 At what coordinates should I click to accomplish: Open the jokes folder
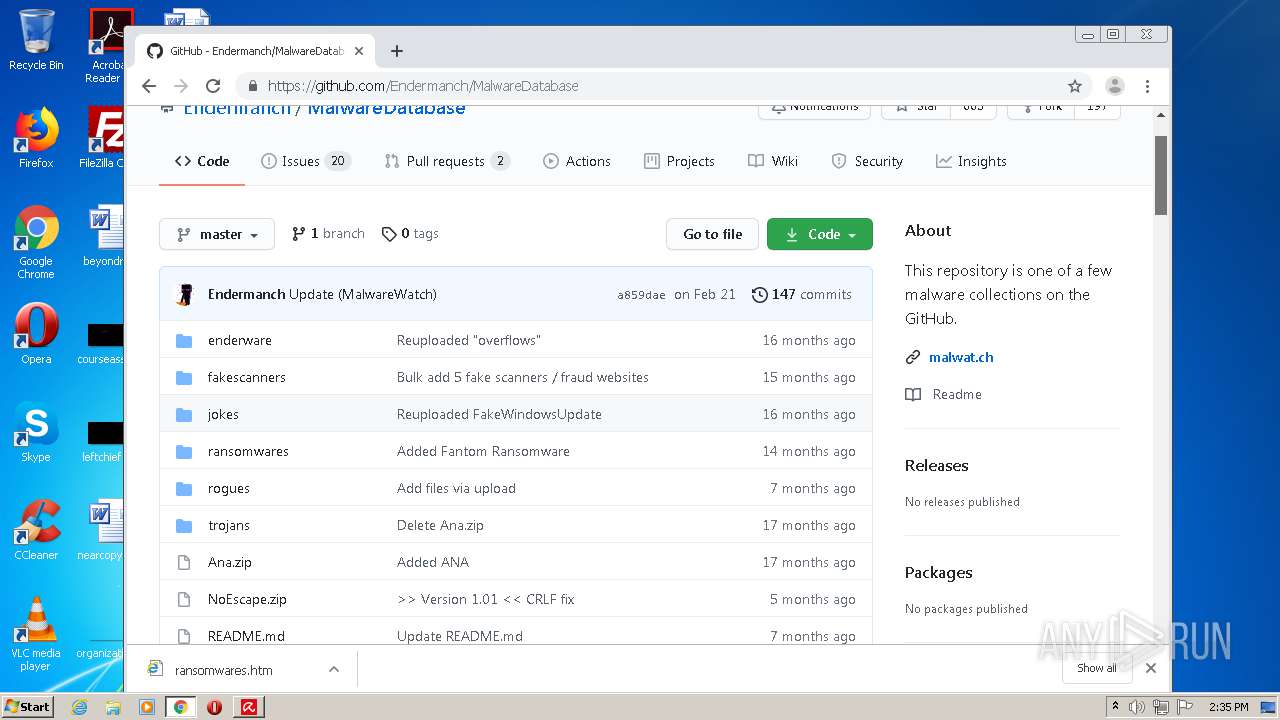coord(223,414)
